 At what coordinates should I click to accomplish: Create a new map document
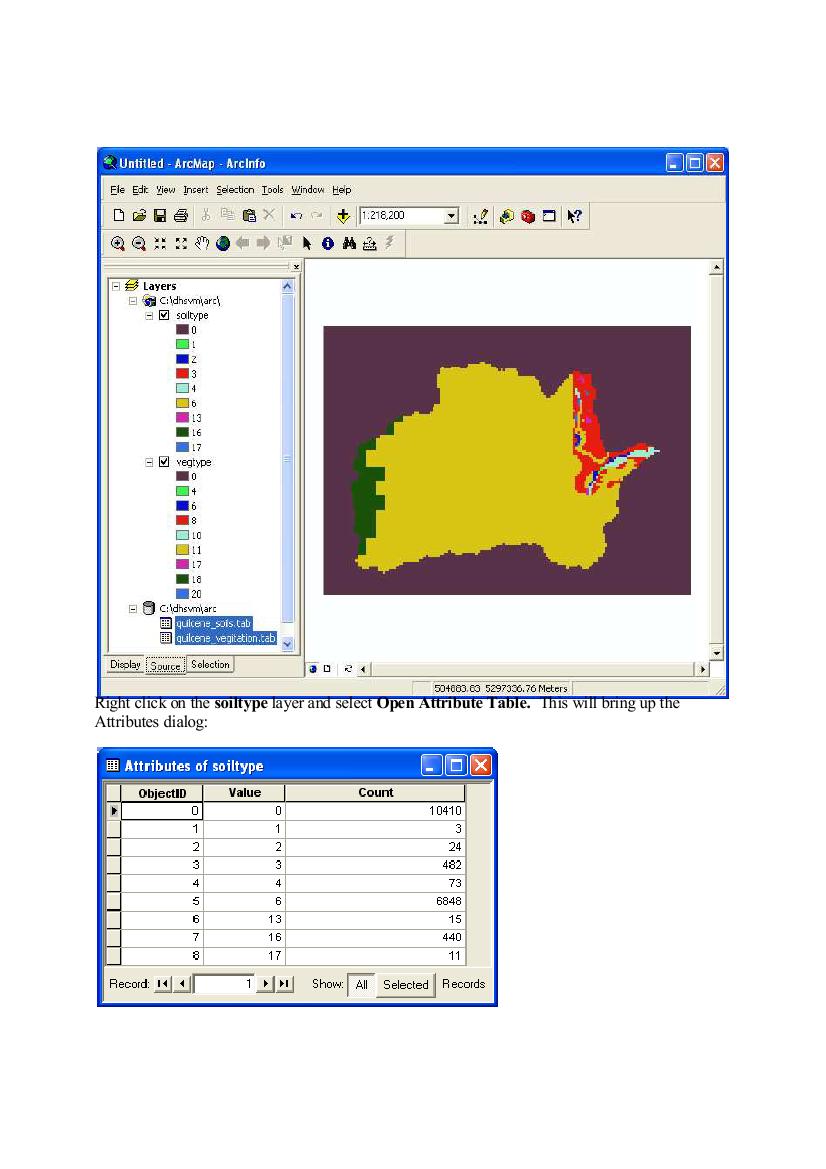pyautogui.click(x=119, y=215)
